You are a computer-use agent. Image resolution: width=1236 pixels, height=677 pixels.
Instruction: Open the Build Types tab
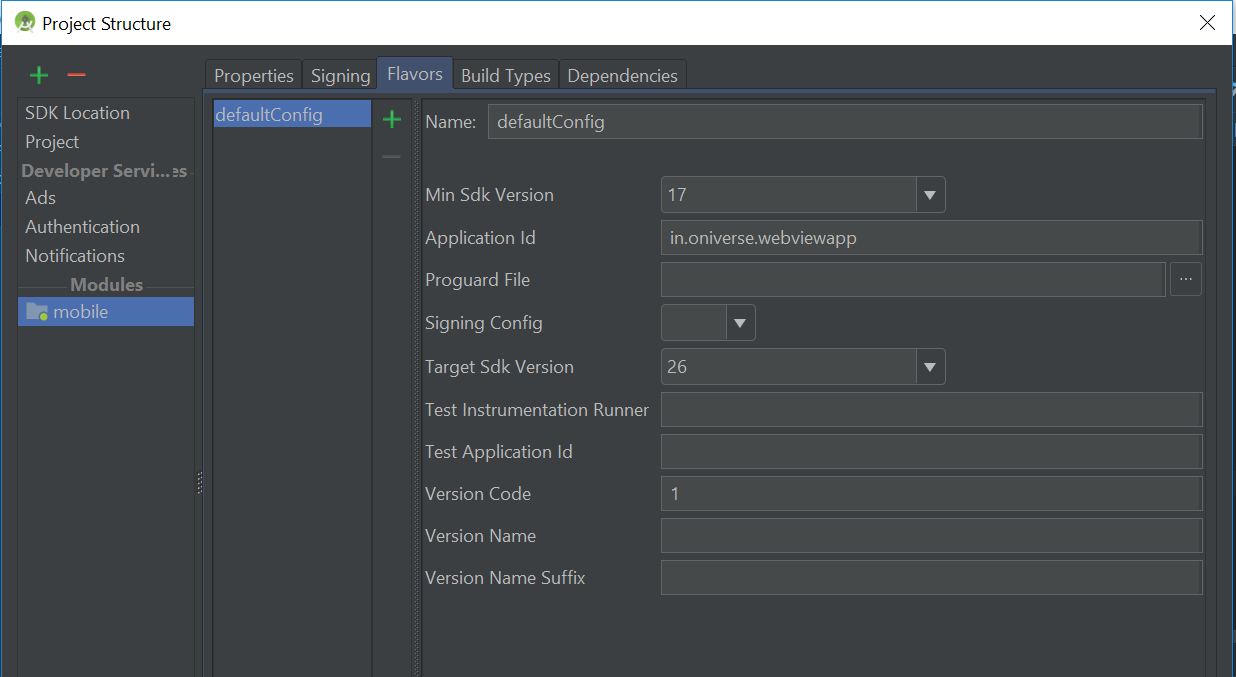point(505,75)
